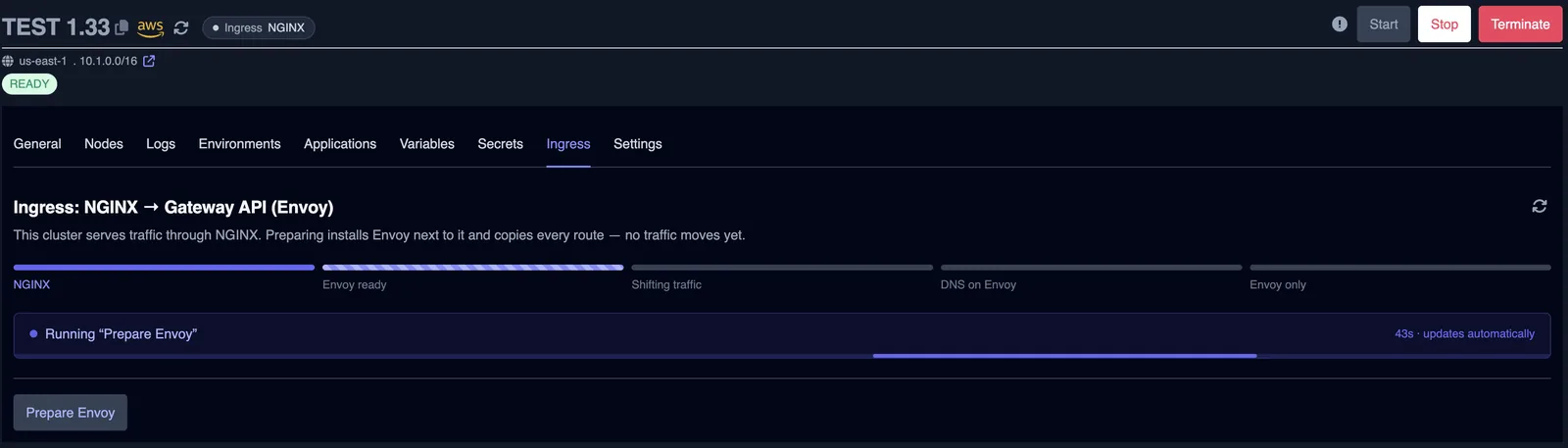This screenshot has width=1568, height=448.
Task: Copy the cluster name TEST 1.33
Action: (x=122, y=27)
